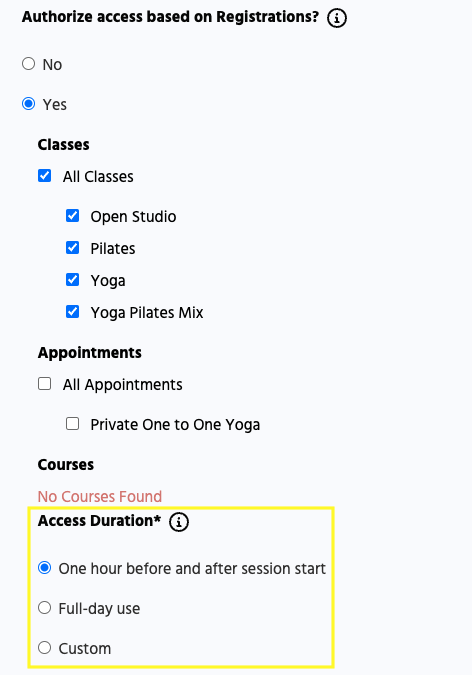Screen dimensions: 472x675
Task: Open info icon beside Authorize access question
Action: 337,18
